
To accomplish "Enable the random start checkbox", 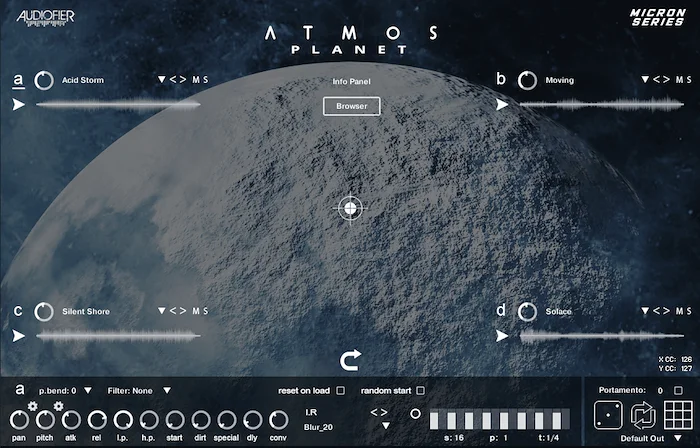I will [x=421, y=390].
